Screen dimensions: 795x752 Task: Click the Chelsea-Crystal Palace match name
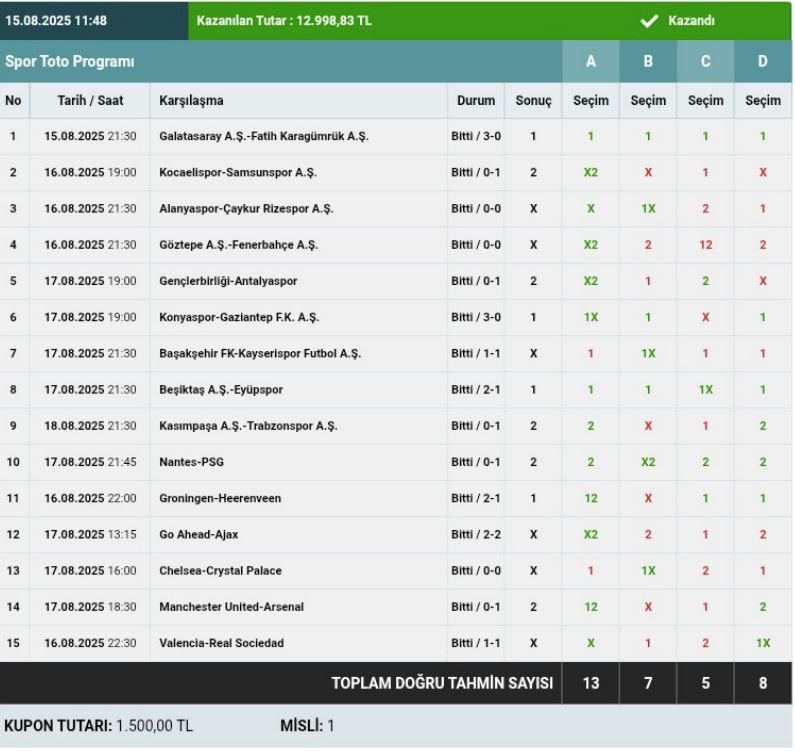[220, 571]
